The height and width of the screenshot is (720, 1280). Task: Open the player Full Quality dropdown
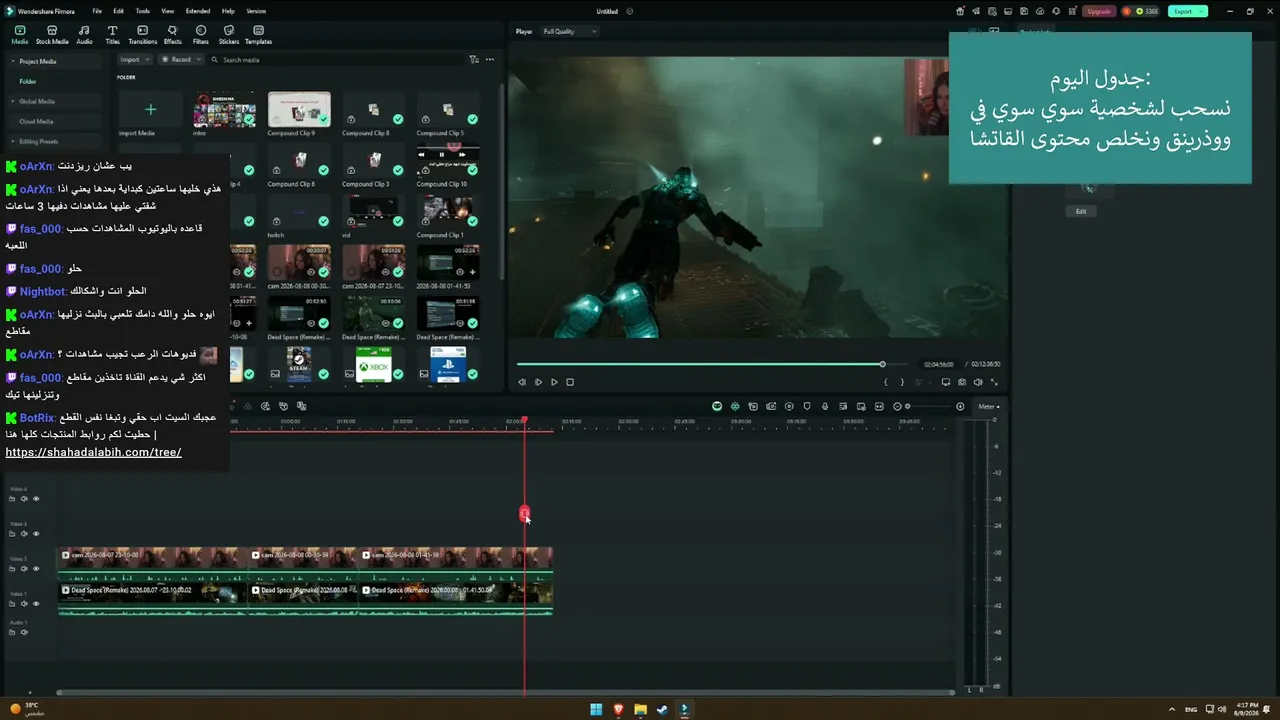tap(570, 32)
